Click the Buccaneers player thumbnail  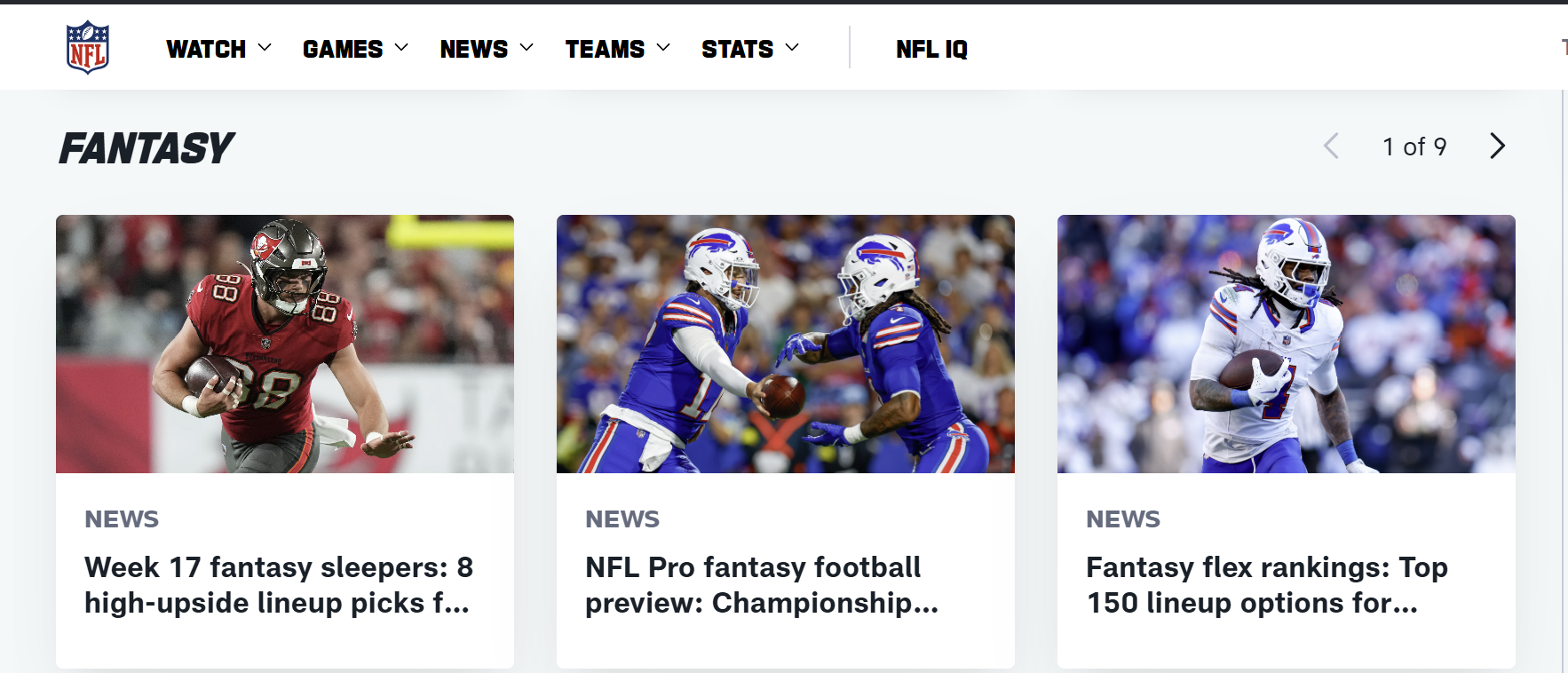(x=285, y=344)
